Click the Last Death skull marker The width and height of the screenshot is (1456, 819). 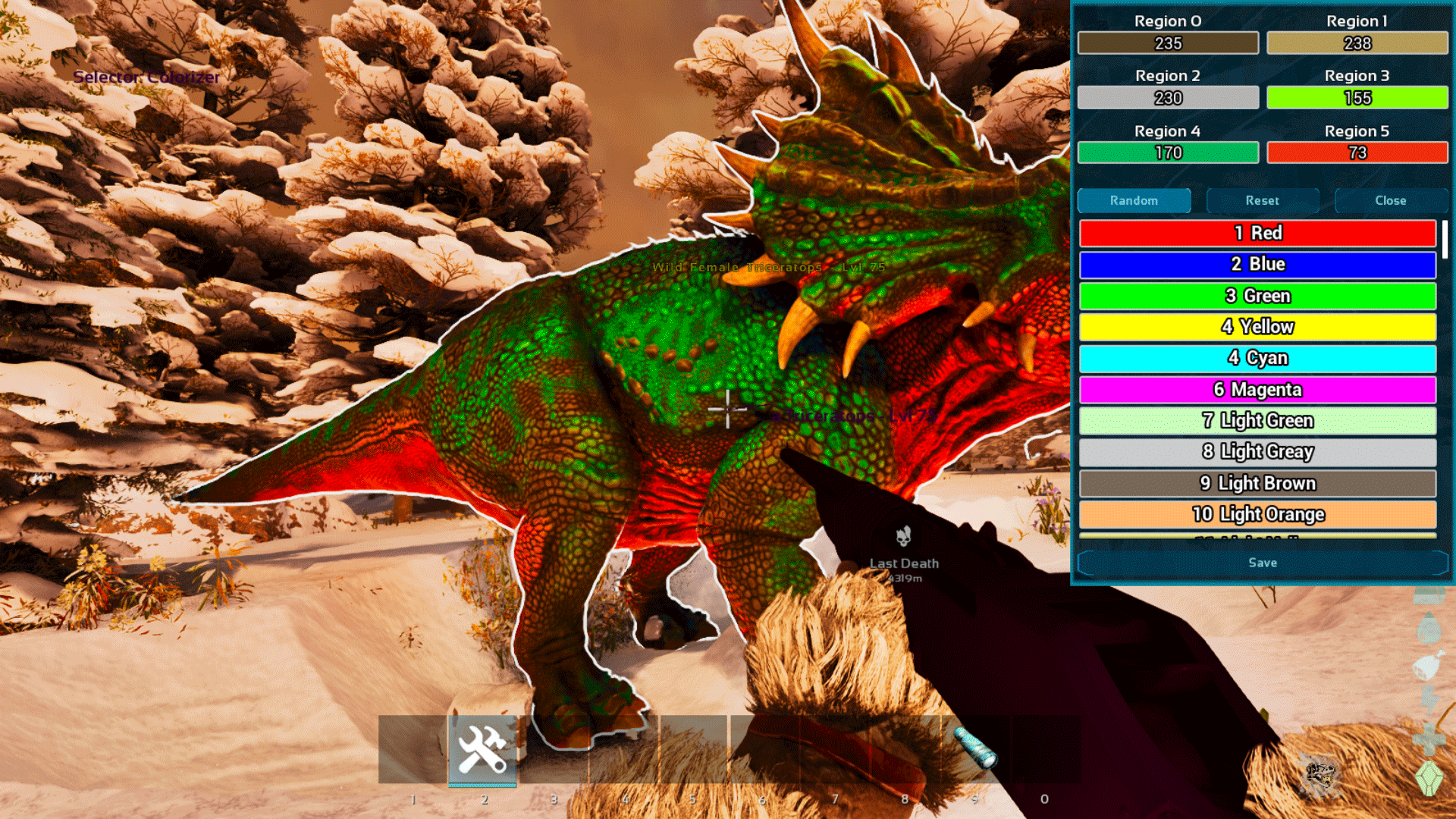pyautogui.click(x=902, y=538)
